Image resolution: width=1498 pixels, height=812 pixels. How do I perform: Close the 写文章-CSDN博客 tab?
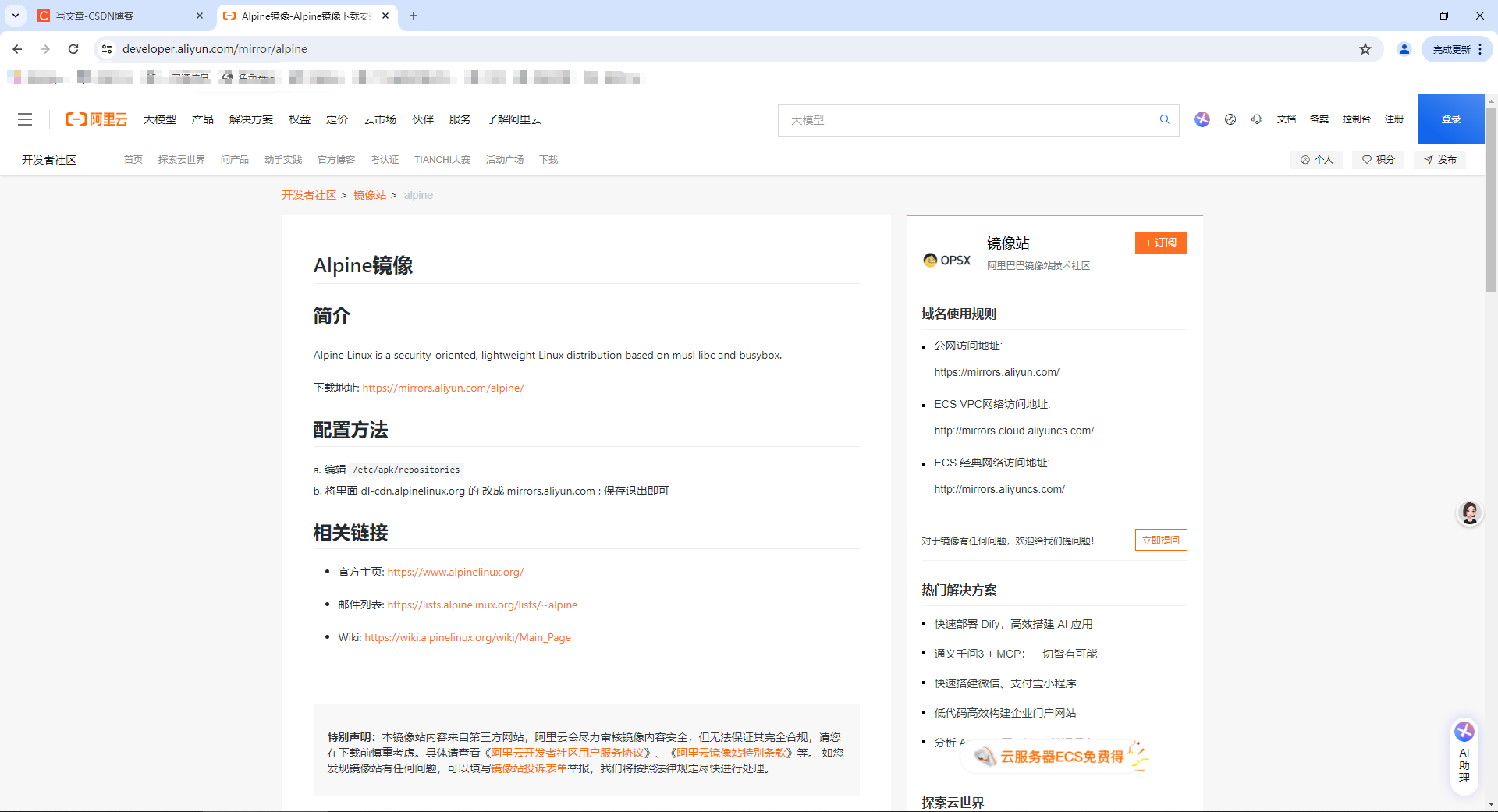click(200, 16)
